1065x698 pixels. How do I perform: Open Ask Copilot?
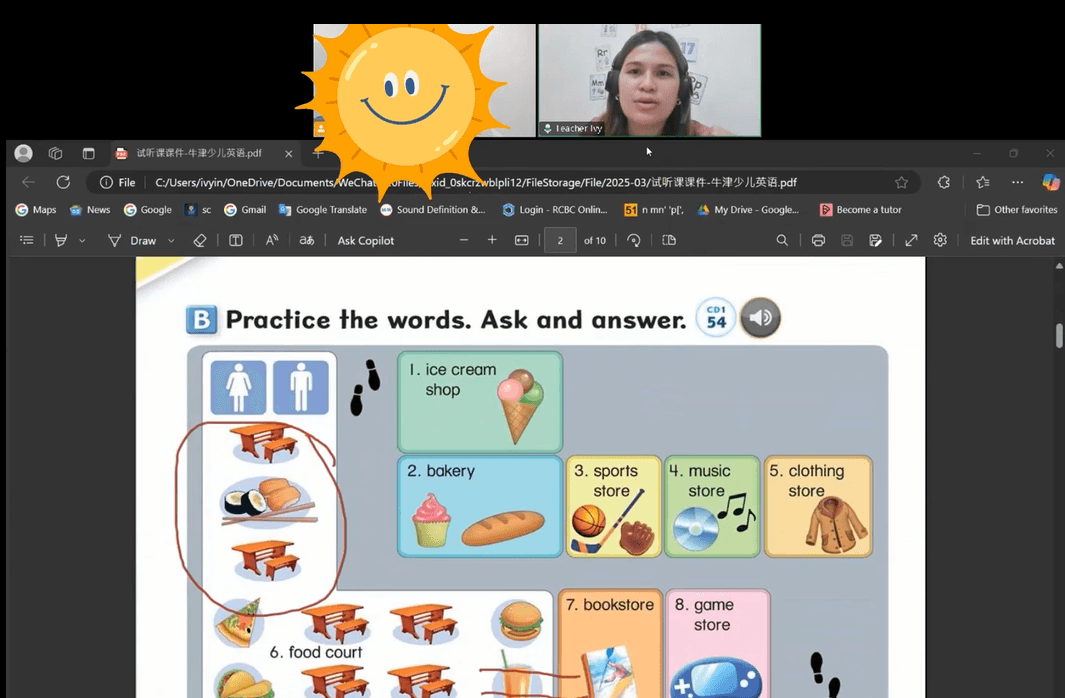365,240
